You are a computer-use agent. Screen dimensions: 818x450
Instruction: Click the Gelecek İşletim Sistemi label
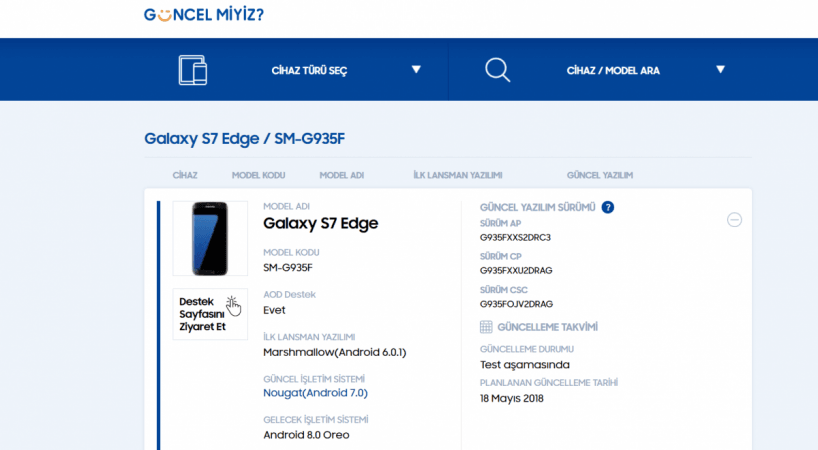point(316,420)
